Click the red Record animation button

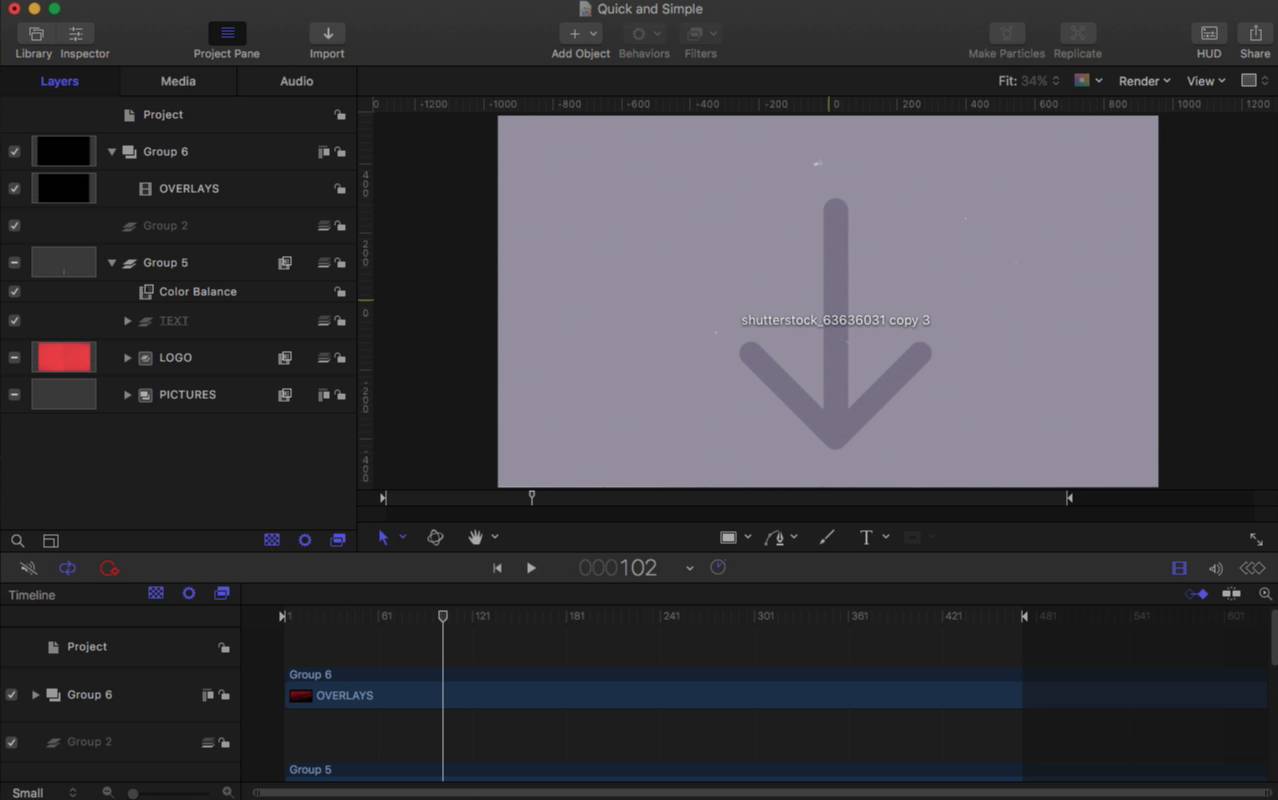(x=109, y=568)
